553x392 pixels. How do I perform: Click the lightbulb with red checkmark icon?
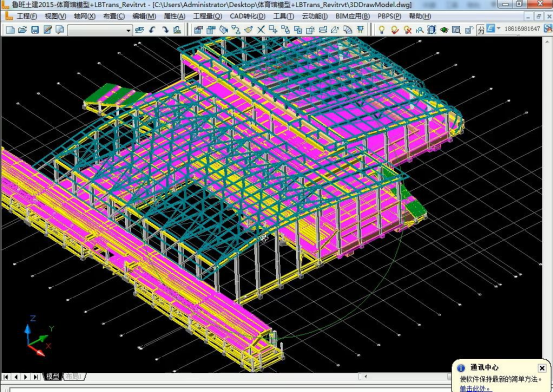(x=394, y=30)
